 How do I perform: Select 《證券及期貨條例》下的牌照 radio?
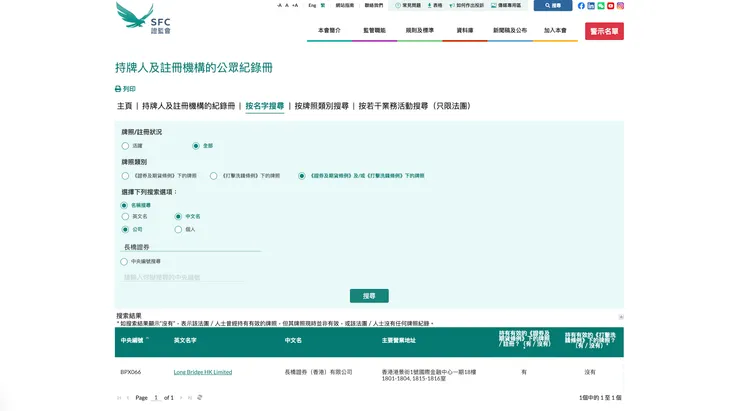point(125,176)
